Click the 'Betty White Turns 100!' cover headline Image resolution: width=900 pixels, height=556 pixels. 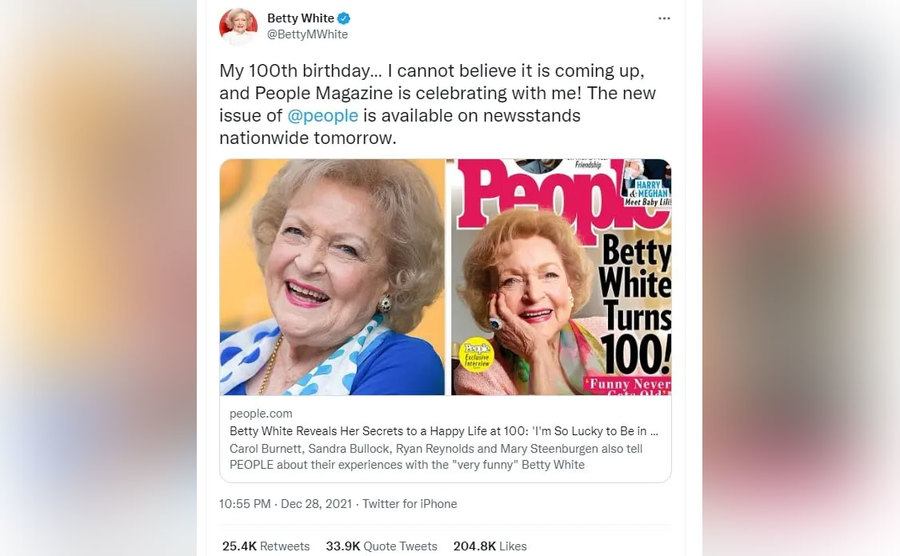coord(633,300)
